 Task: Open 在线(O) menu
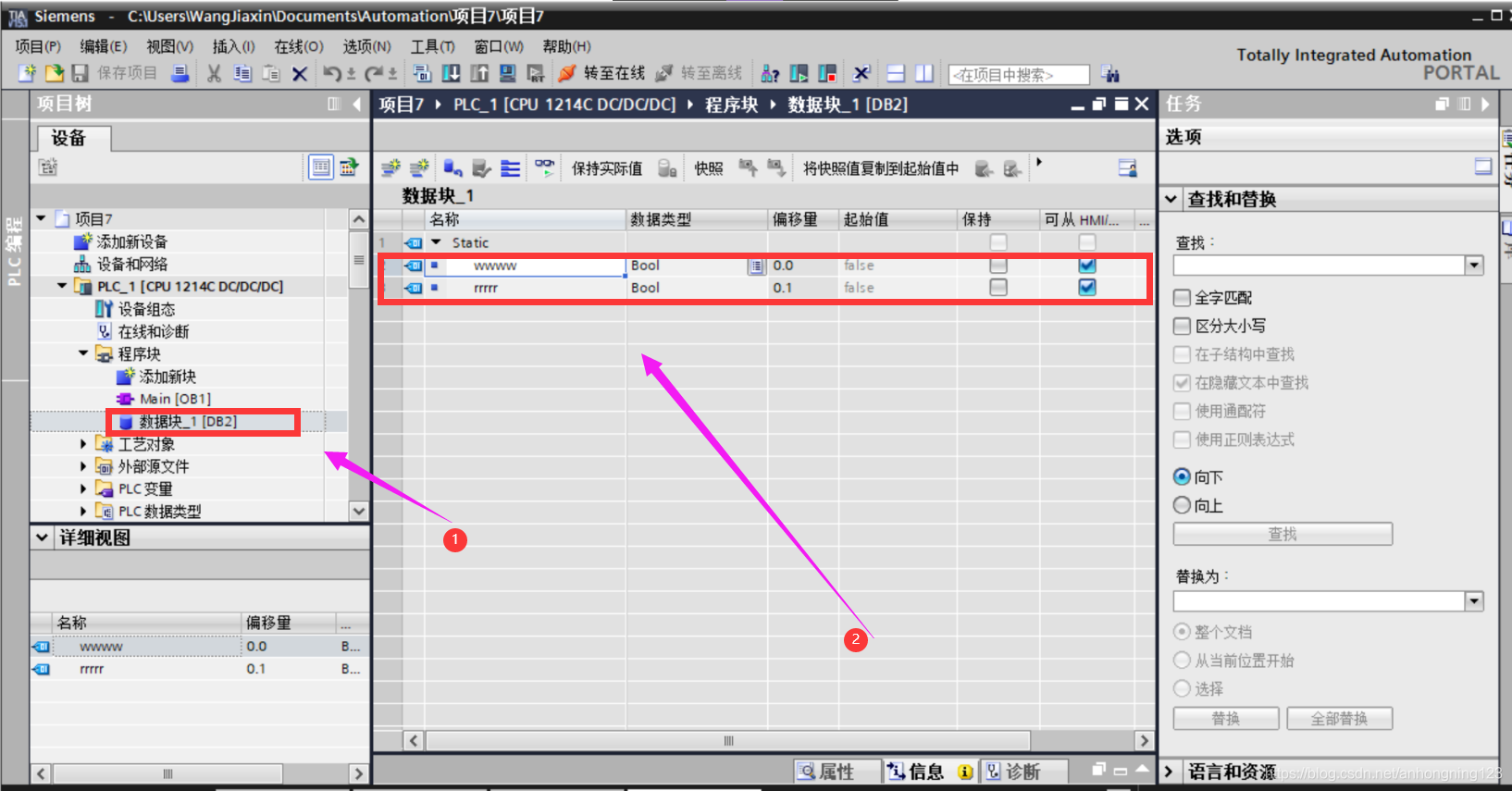(x=299, y=46)
